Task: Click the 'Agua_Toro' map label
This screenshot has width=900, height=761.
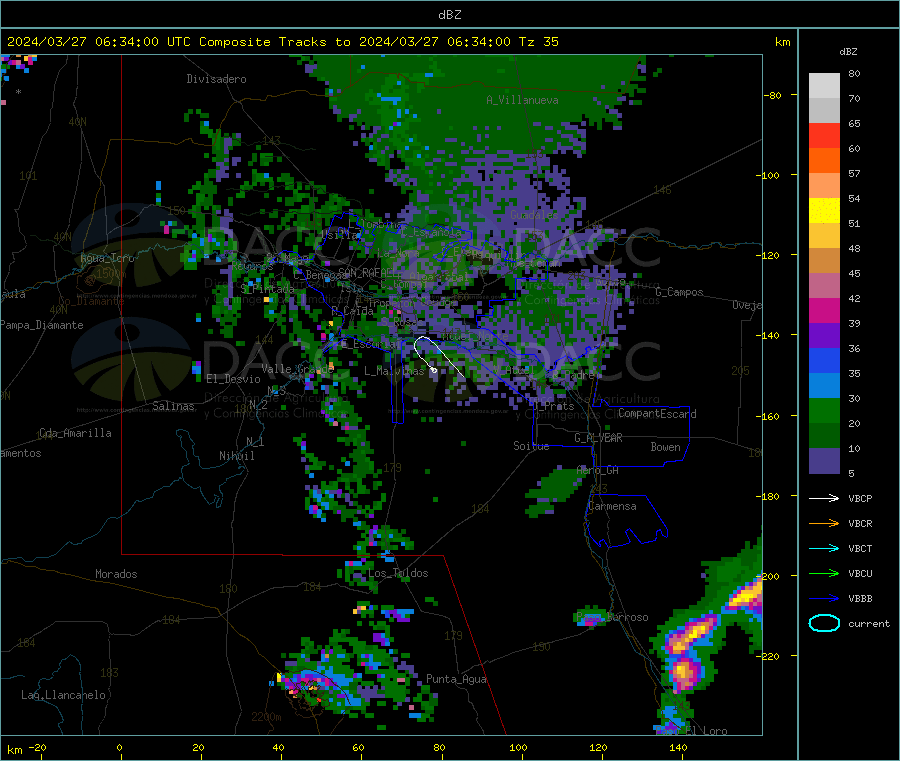Action: (x=107, y=258)
